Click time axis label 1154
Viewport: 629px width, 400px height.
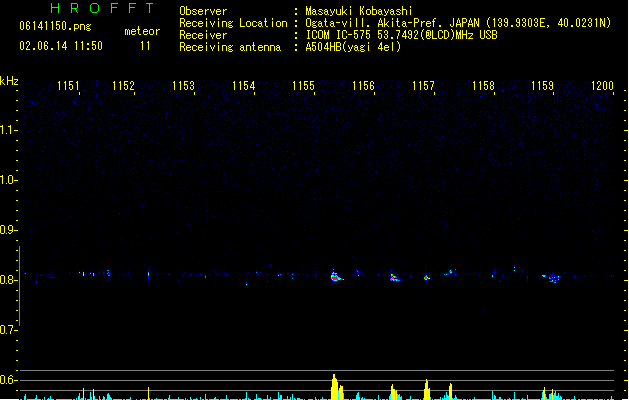(x=243, y=86)
